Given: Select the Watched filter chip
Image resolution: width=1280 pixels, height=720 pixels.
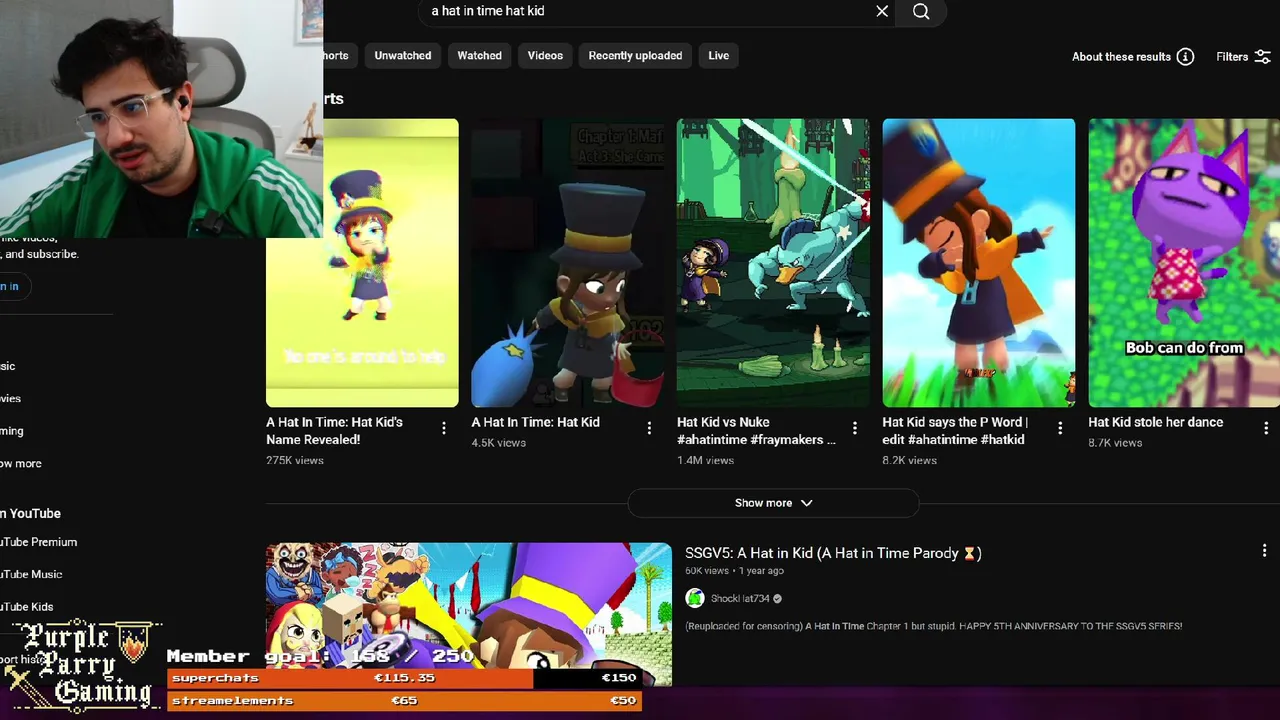Looking at the screenshot, I should click(480, 56).
